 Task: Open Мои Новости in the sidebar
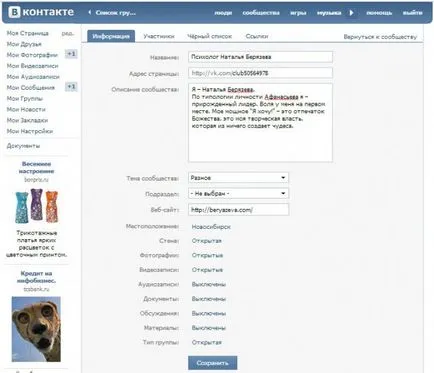click(x=26, y=109)
